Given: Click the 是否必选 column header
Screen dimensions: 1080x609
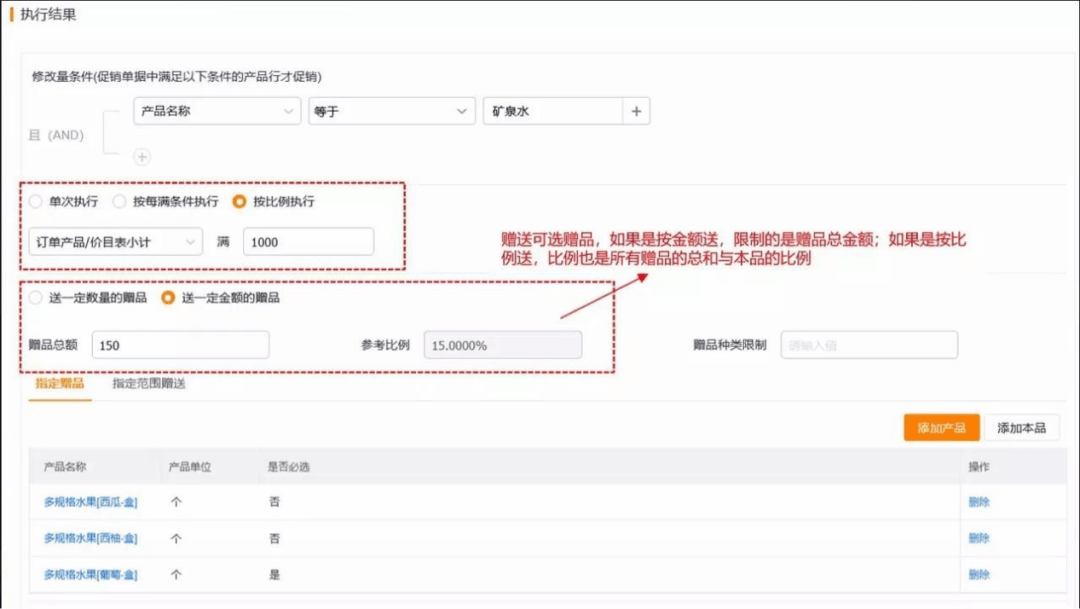Looking at the screenshot, I should point(289,467).
